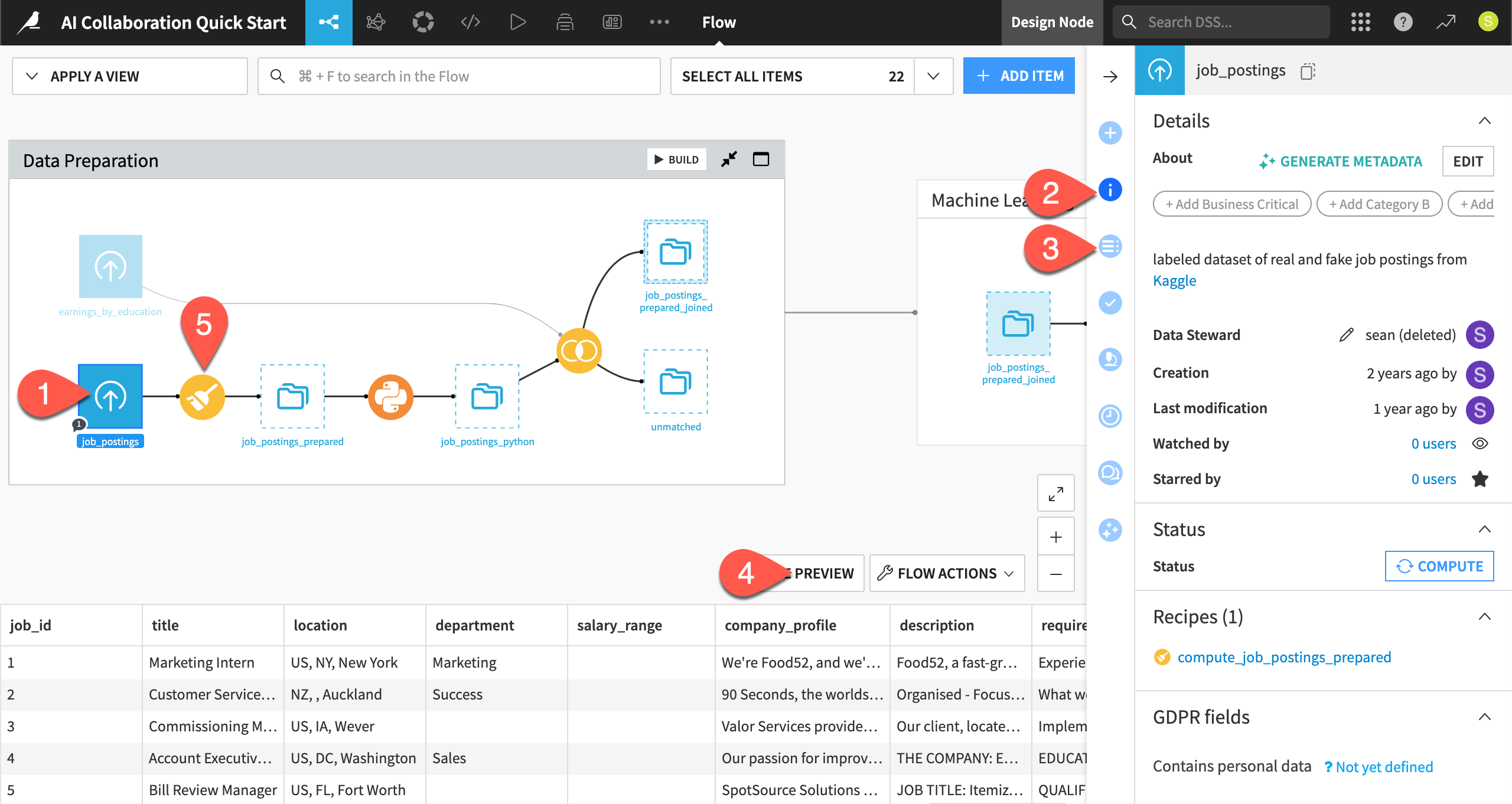
Task: Open the Prepare recipe broom icon
Action: tap(202, 397)
